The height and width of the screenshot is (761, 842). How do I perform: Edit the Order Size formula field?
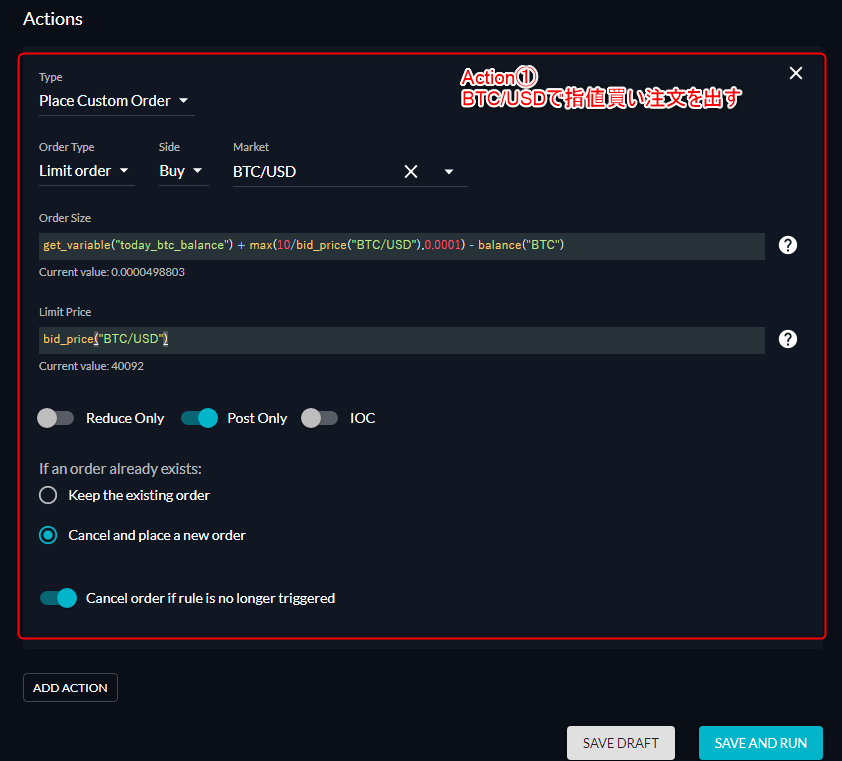402,246
